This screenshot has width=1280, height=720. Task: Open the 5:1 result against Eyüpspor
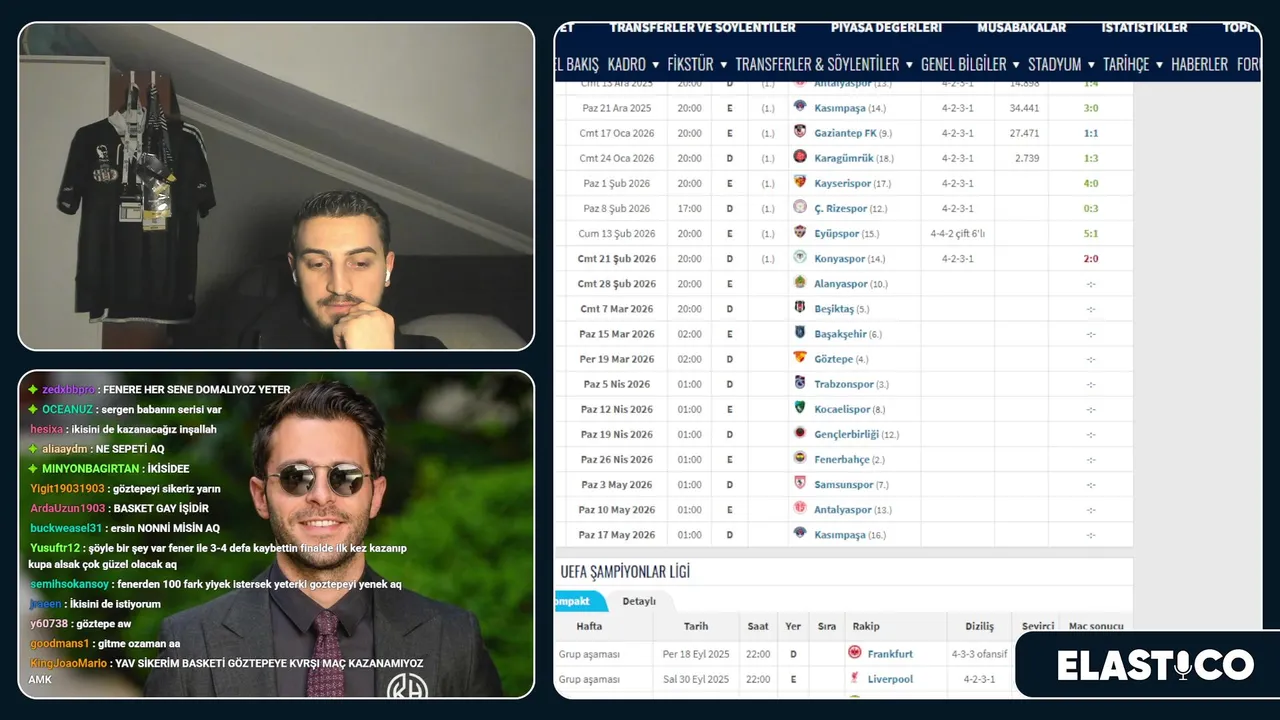tap(1090, 233)
